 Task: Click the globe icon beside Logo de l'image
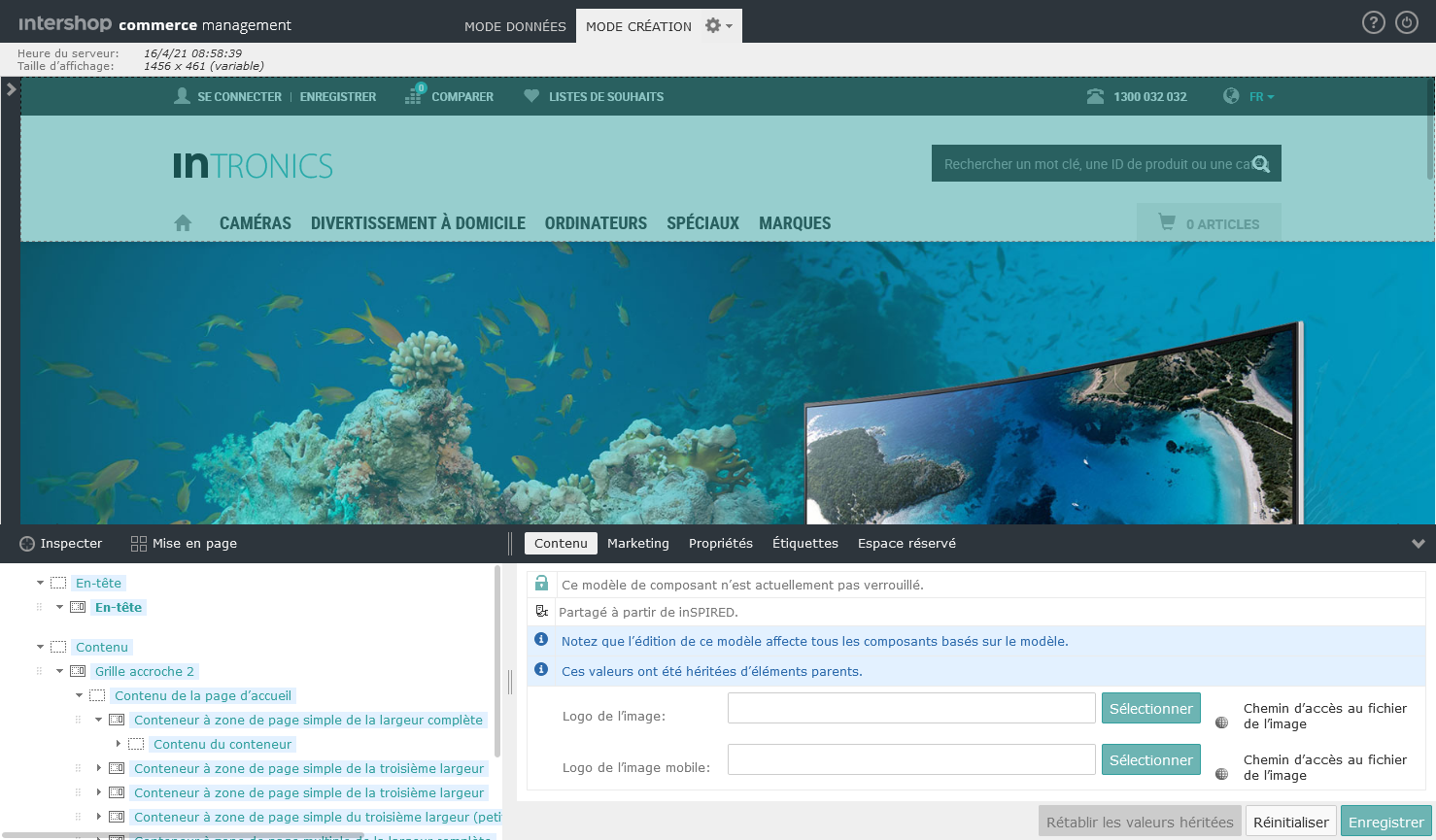tap(1221, 722)
